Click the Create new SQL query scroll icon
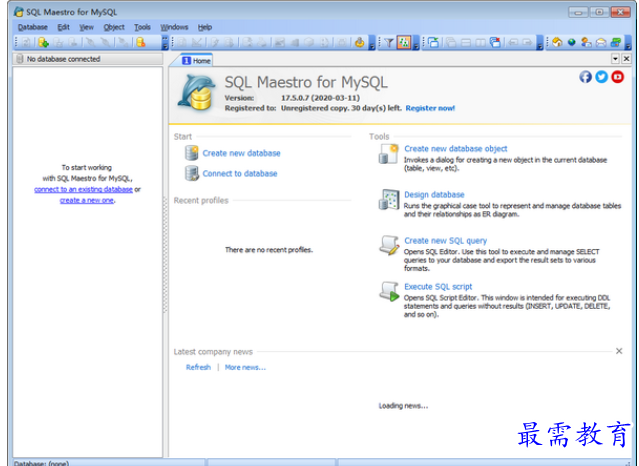The width and height of the screenshot is (639, 466). (389, 245)
